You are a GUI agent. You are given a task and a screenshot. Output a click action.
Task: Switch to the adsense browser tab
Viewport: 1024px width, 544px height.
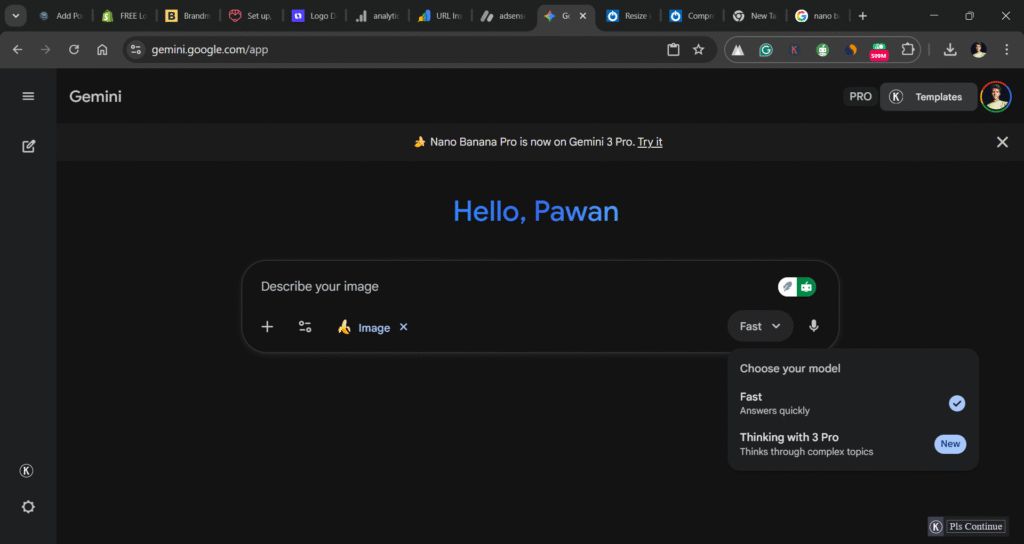tap(504, 16)
